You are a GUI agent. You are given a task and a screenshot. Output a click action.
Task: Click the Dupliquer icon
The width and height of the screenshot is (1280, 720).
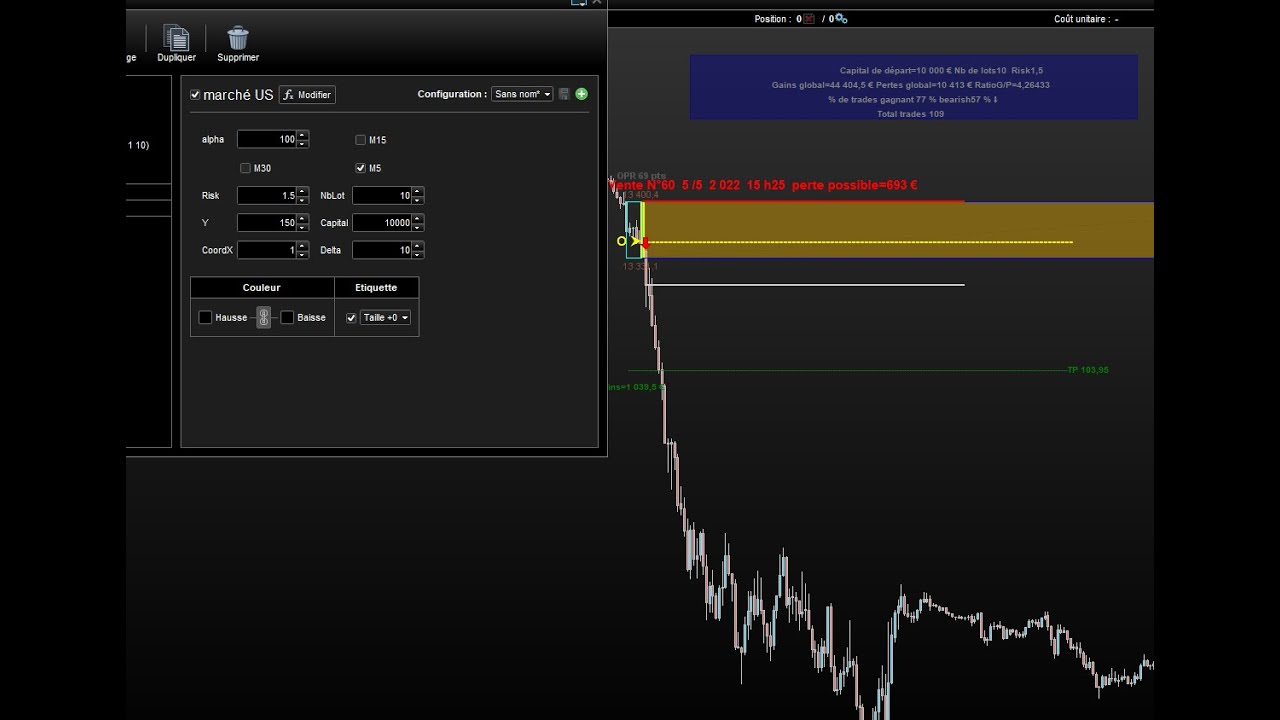point(176,39)
